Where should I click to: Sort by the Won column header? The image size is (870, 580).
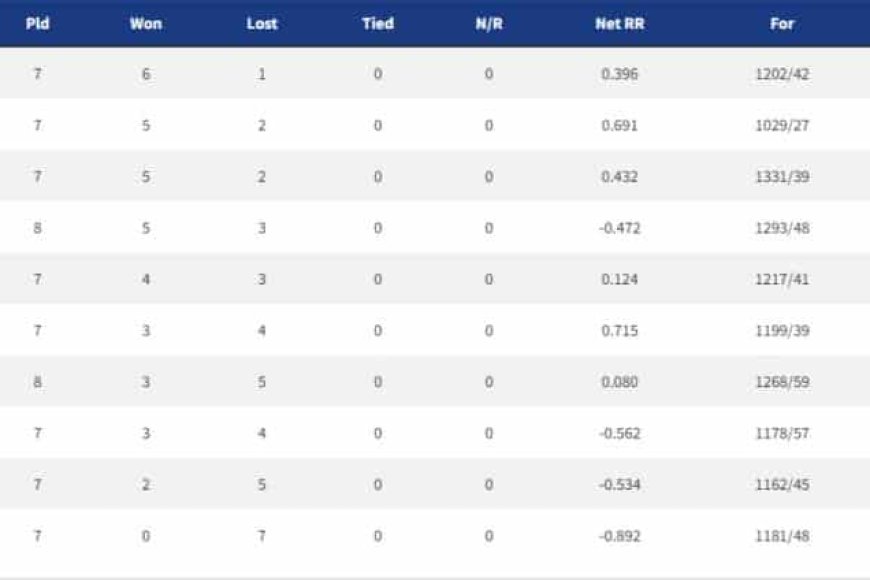tap(146, 24)
